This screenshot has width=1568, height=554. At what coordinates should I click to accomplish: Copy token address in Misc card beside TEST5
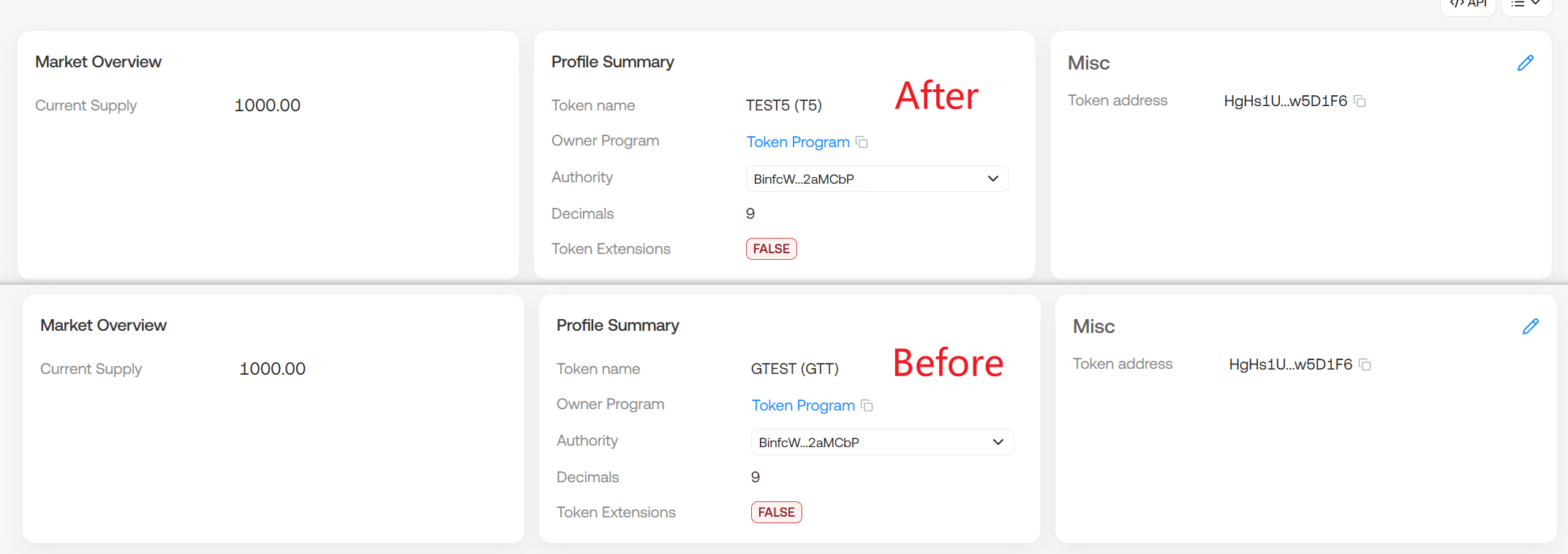[x=1360, y=101]
